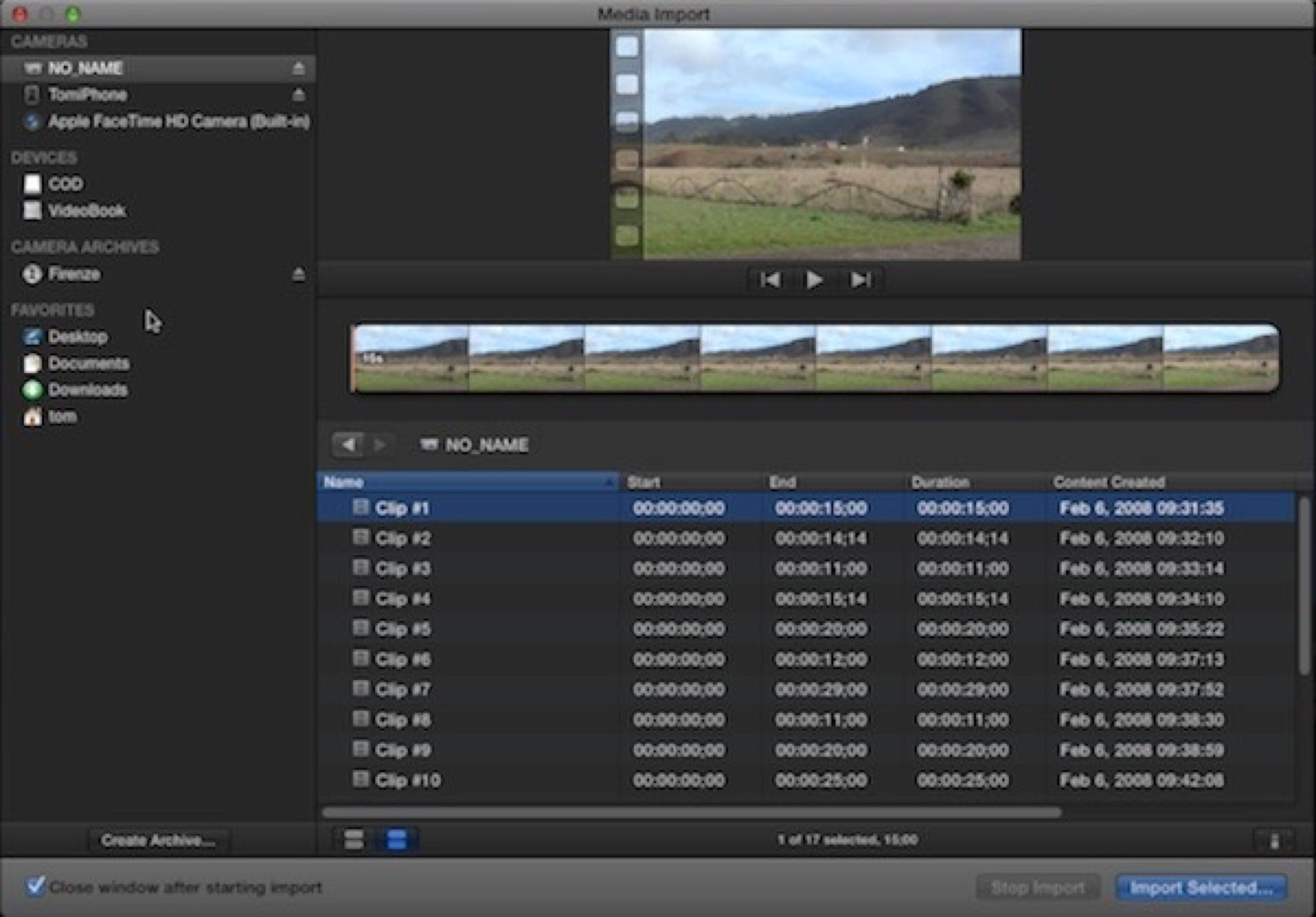1316x917 pixels.
Task: Switch to filmstrip view
Action: (354, 839)
